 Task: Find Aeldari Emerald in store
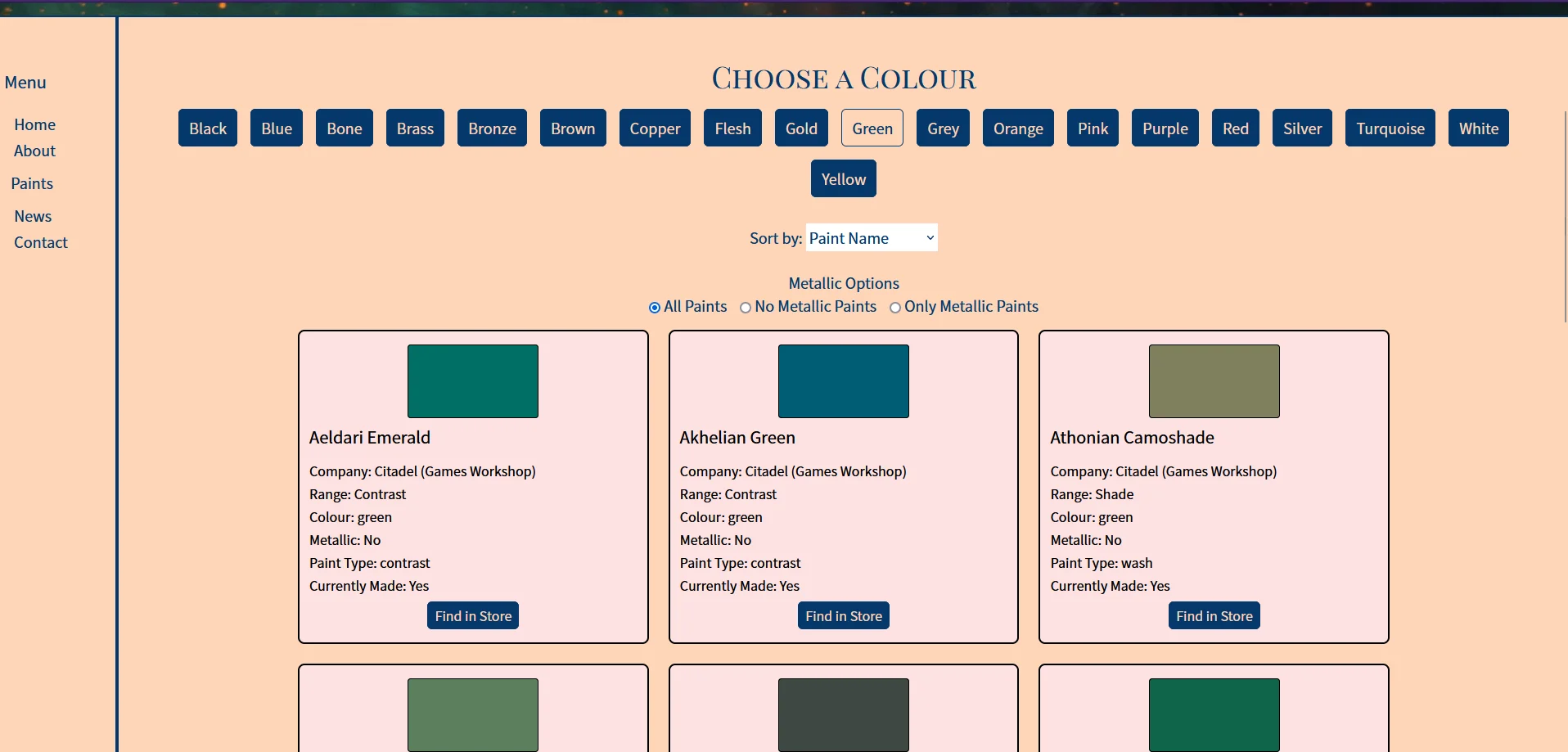click(473, 615)
